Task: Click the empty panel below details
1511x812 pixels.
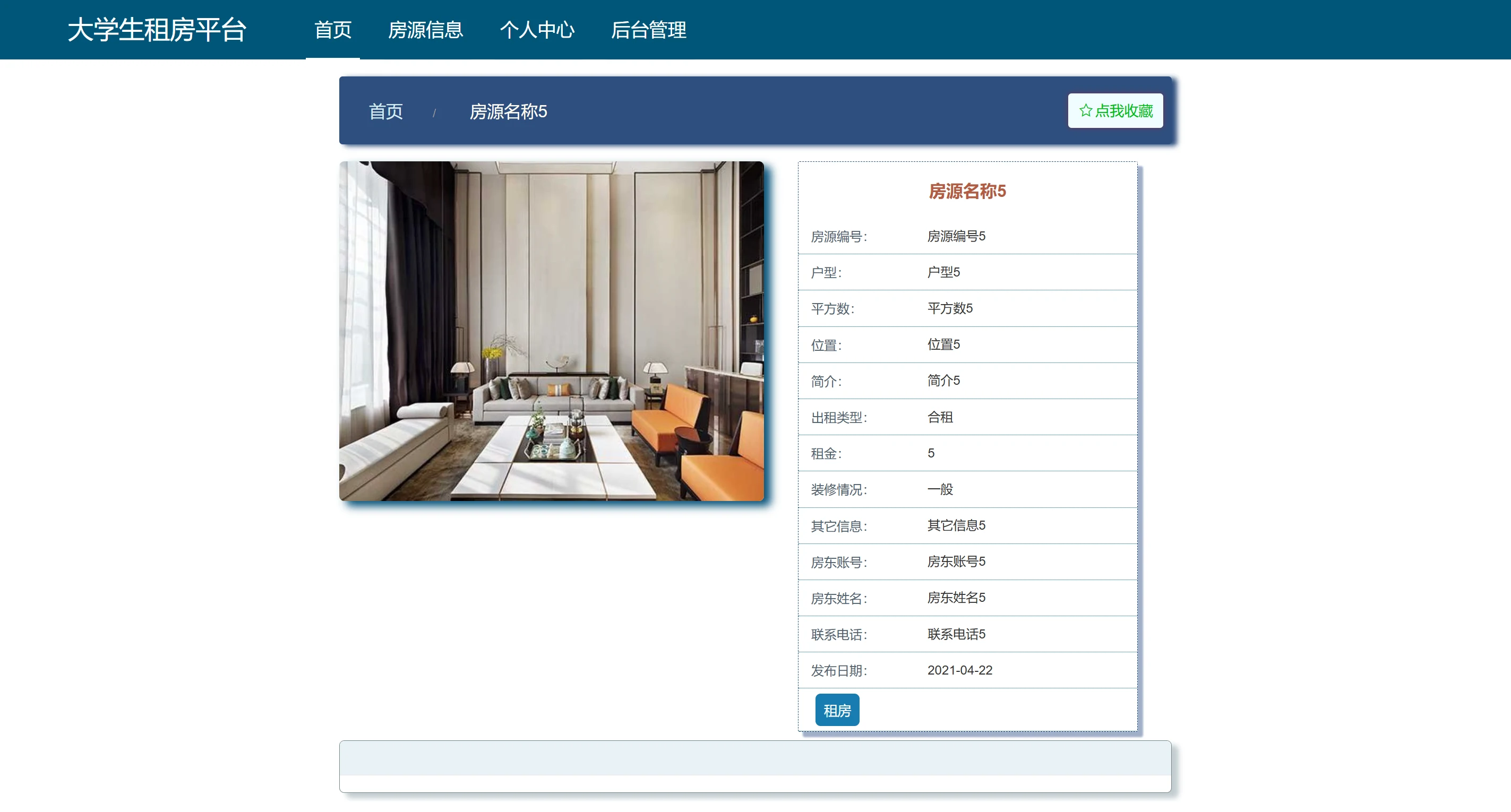Action: pyautogui.click(x=755, y=766)
